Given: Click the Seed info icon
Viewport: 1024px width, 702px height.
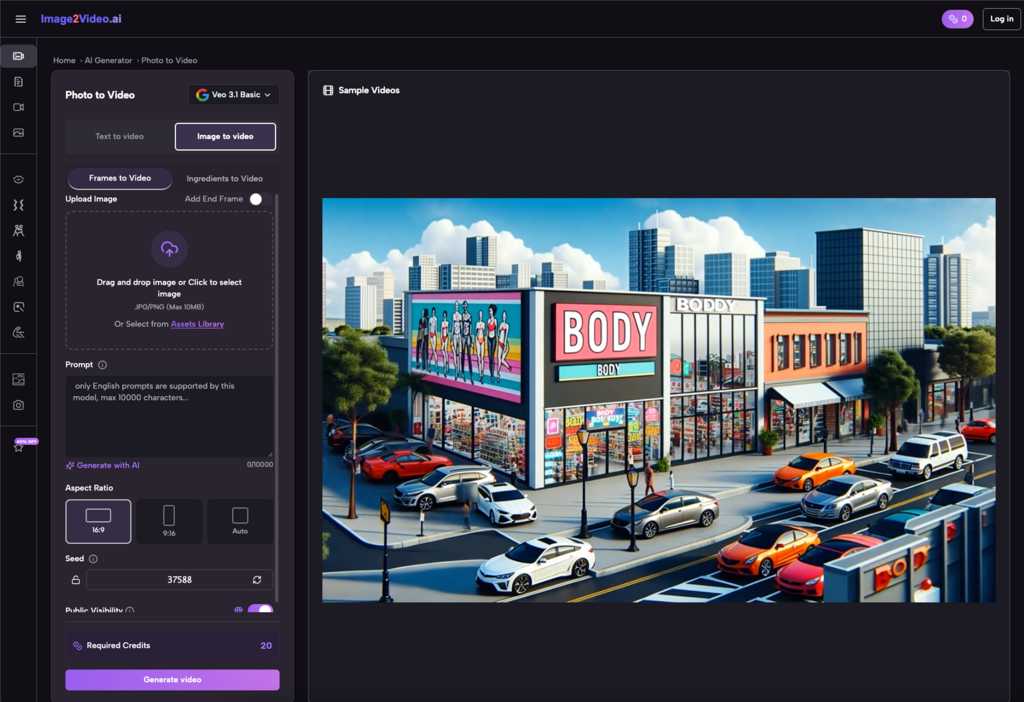Looking at the screenshot, I should [x=93, y=558].
